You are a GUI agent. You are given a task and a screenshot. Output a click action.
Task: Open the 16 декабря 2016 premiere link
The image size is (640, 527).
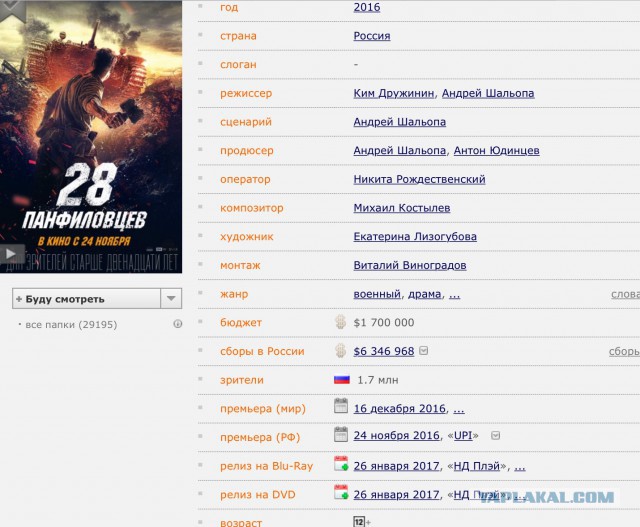coord(399,409)
